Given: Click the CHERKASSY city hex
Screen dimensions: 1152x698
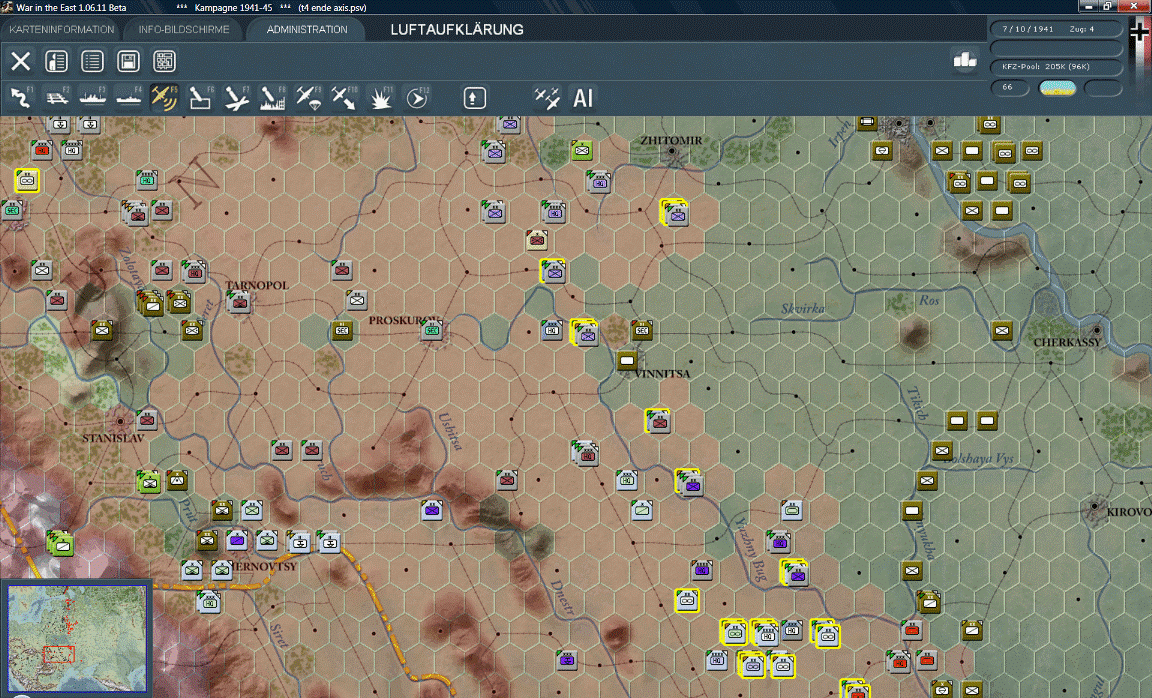Looking at the screenshot, I should pos(1097,331).
